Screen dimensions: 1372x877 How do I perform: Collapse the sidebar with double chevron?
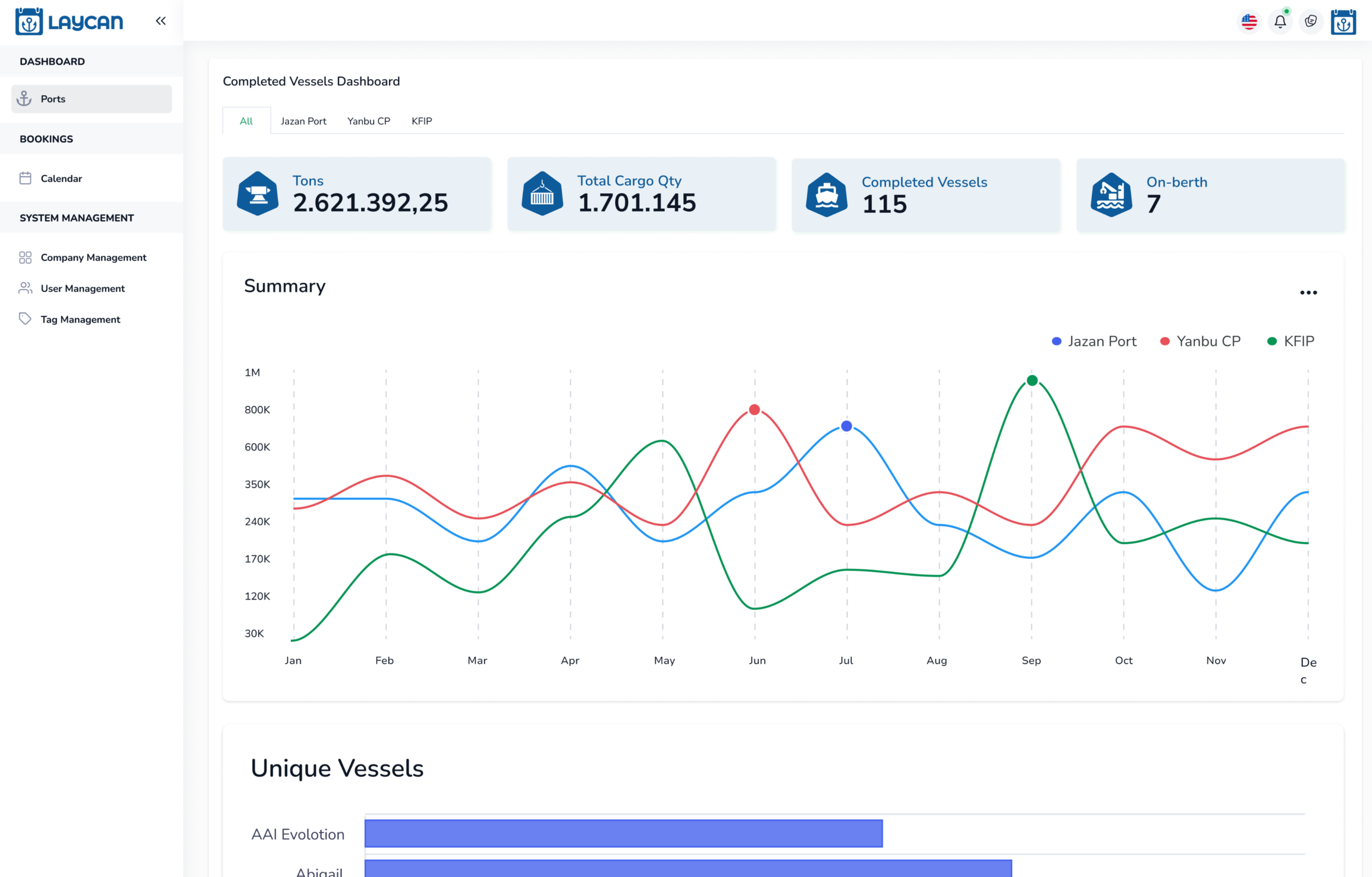[161, 21]
